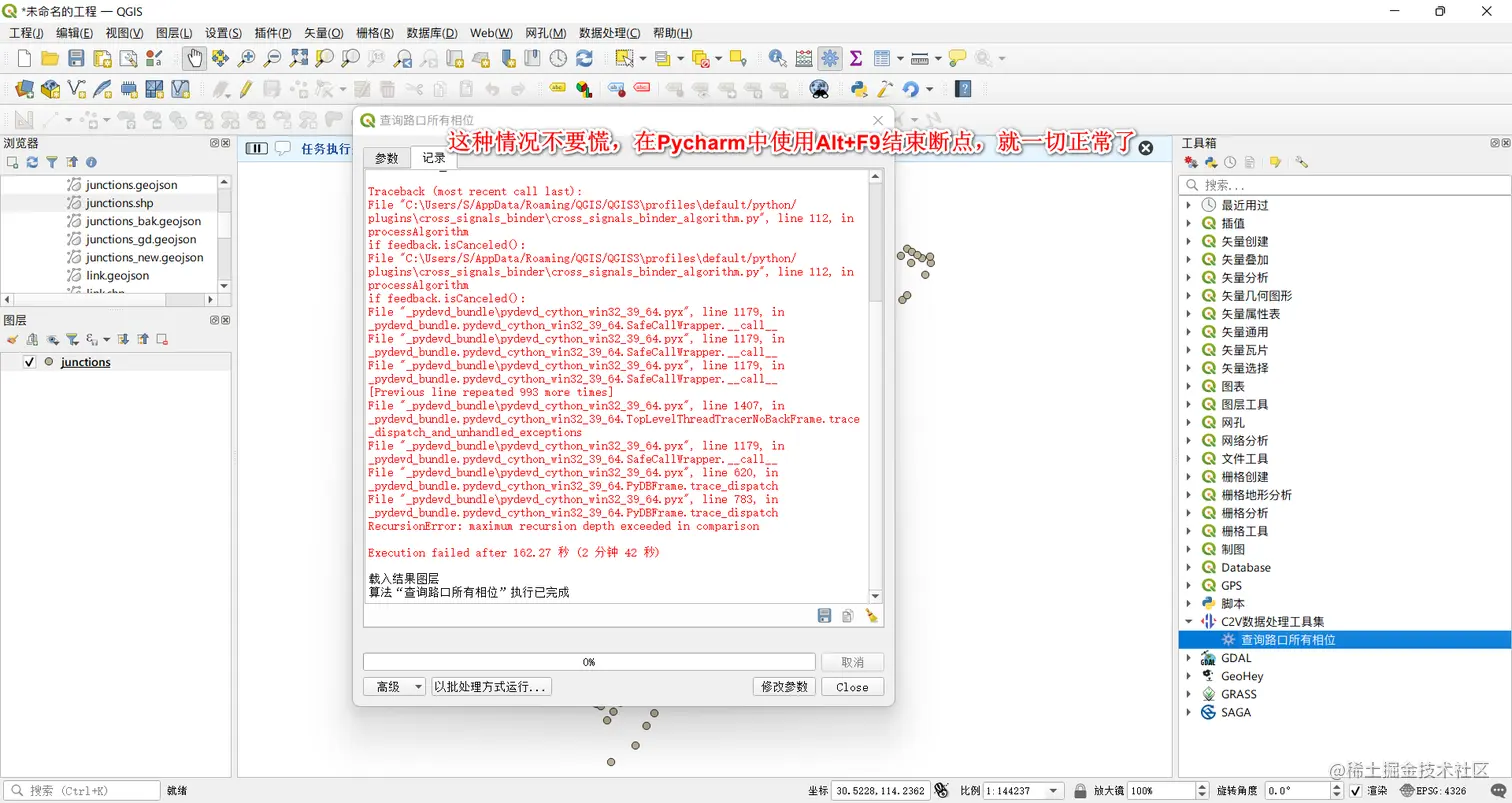Viewport: 1512px width, 803px height.
Task: Focus the toolbox search field
Action: [x=1346, y=185]
